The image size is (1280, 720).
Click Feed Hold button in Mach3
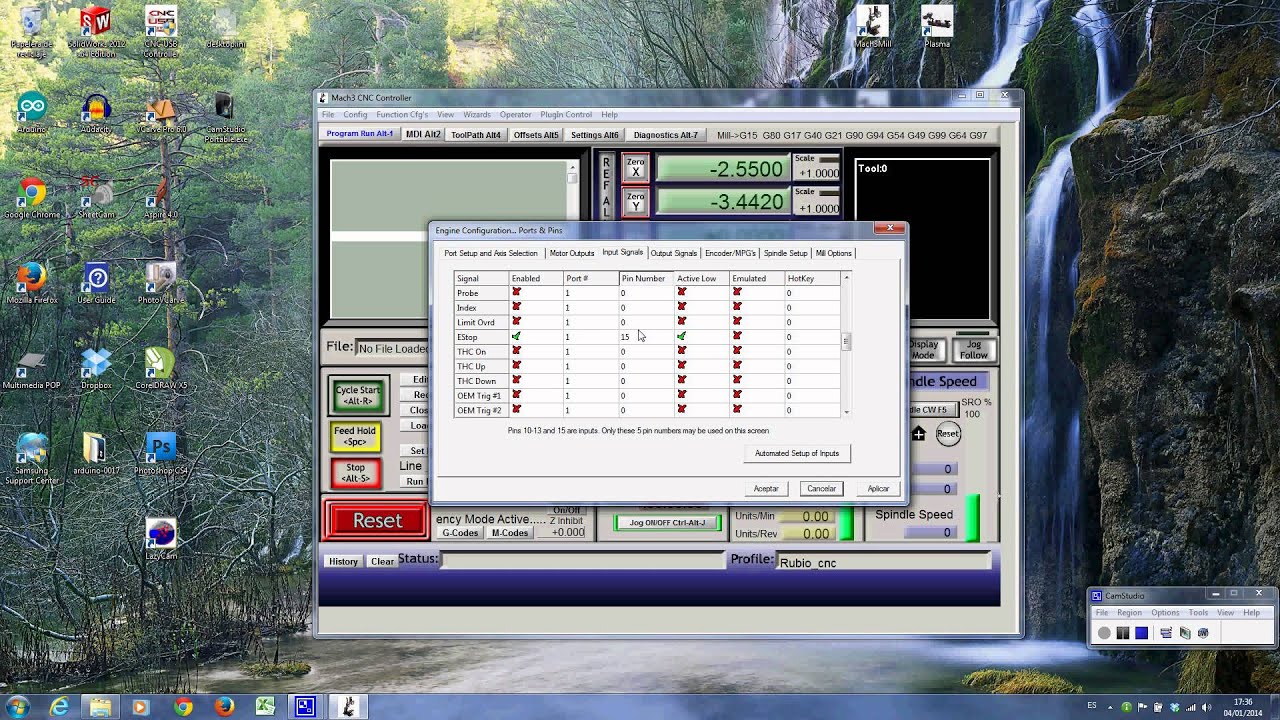click(x=355, y=436)
